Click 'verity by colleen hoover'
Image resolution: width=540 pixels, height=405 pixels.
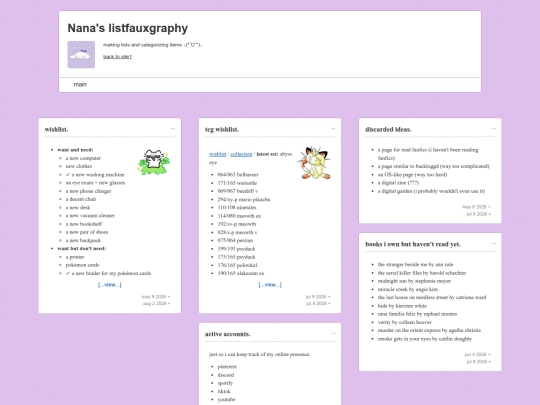click(x=405, y=322)
